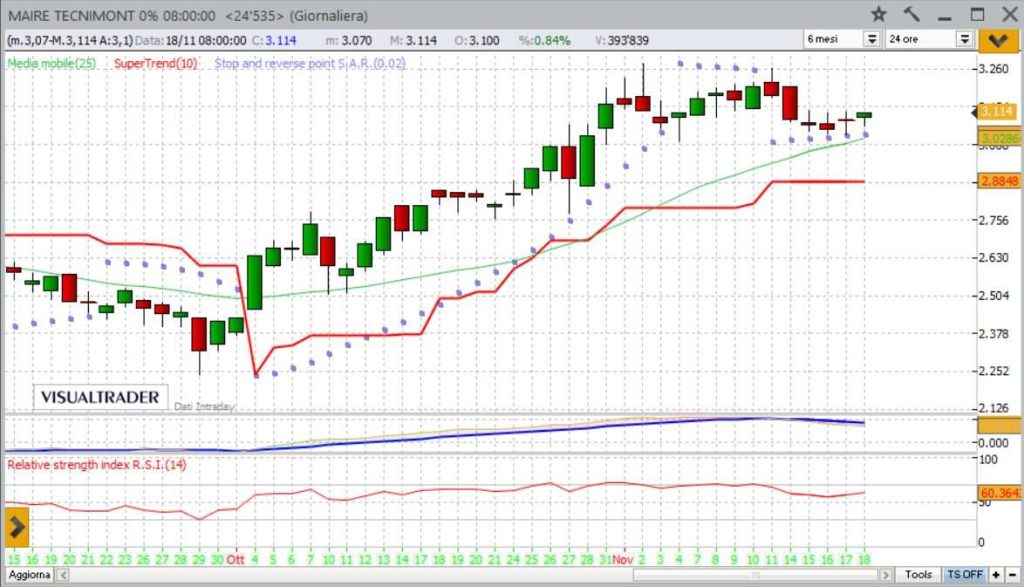Click the maximum price M: 3.114 value
The width and height of the screenshot is (1024, 587).
(x=413, y=40)
